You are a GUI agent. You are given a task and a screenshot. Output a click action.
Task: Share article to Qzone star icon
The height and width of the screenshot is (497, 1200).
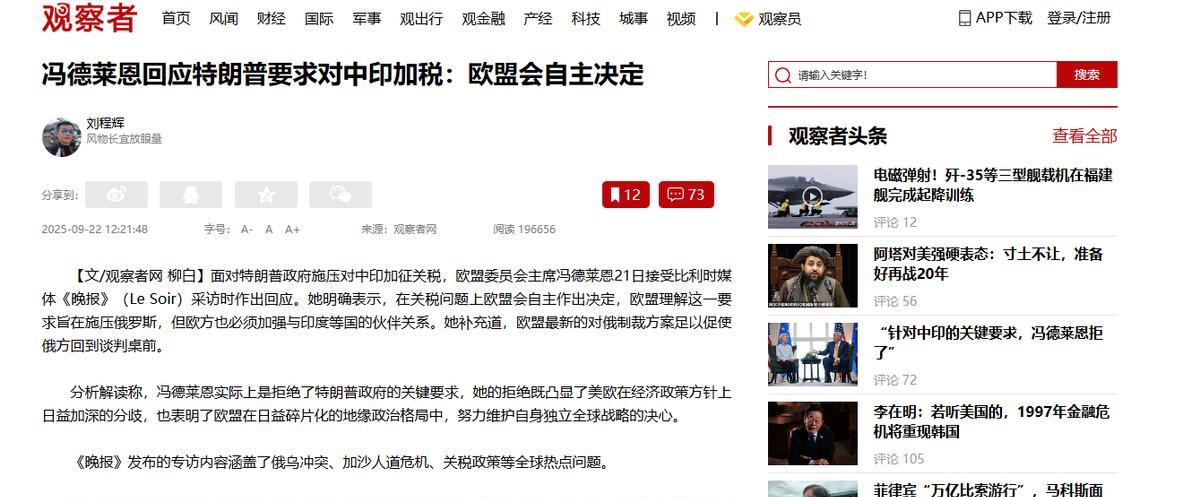pos(266,195)
